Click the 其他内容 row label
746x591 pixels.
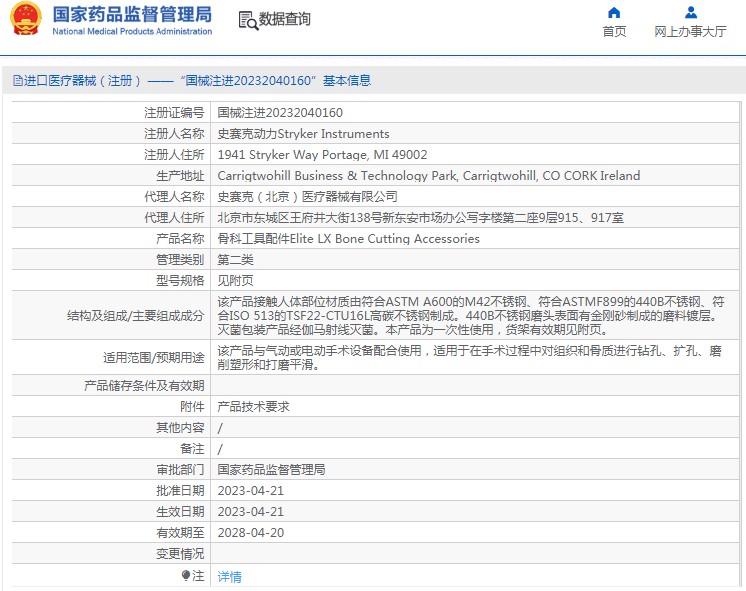tap(180, 427)
